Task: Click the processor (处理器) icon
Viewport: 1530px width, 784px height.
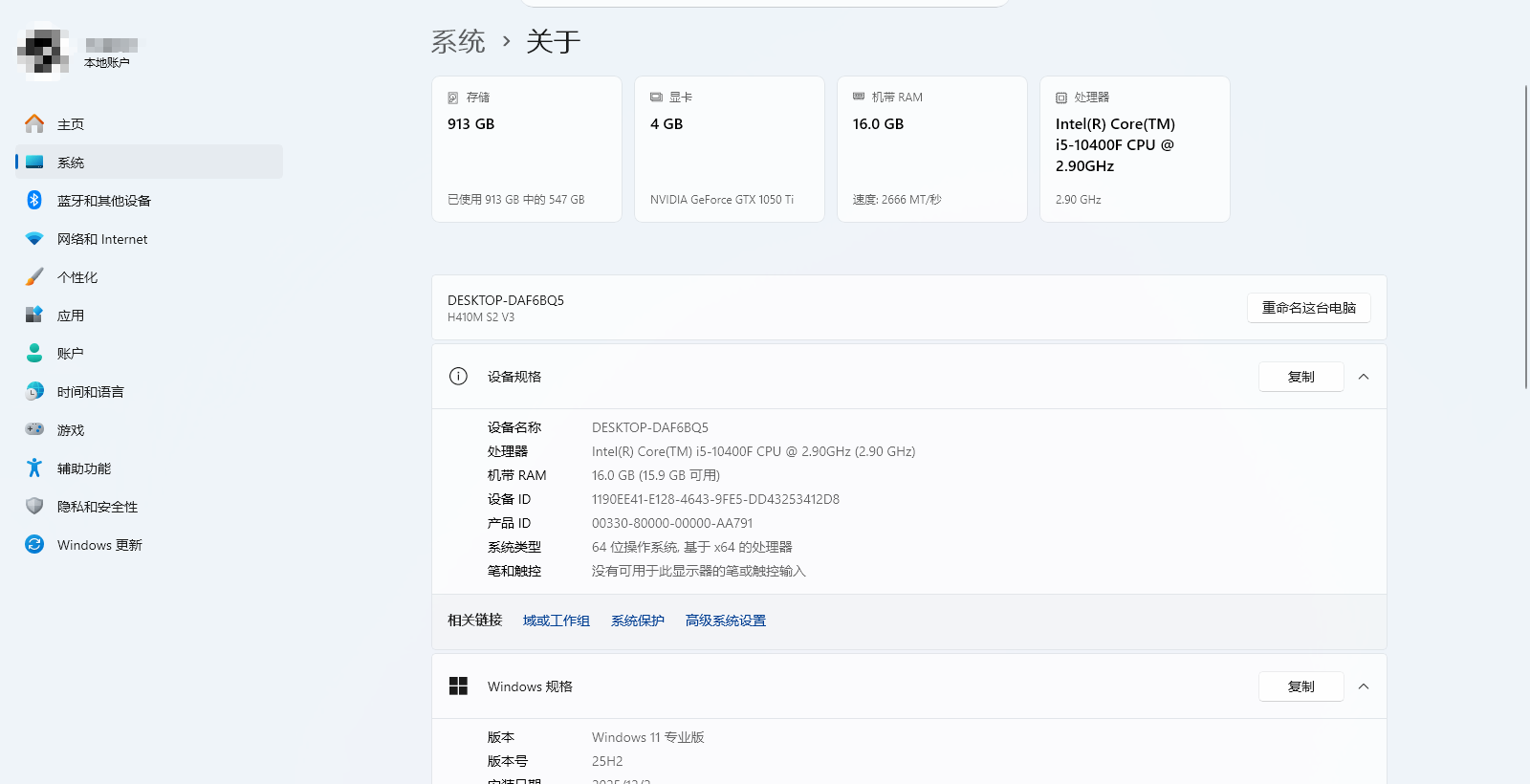Action: pyautogui.click(x=1061, y=98)
